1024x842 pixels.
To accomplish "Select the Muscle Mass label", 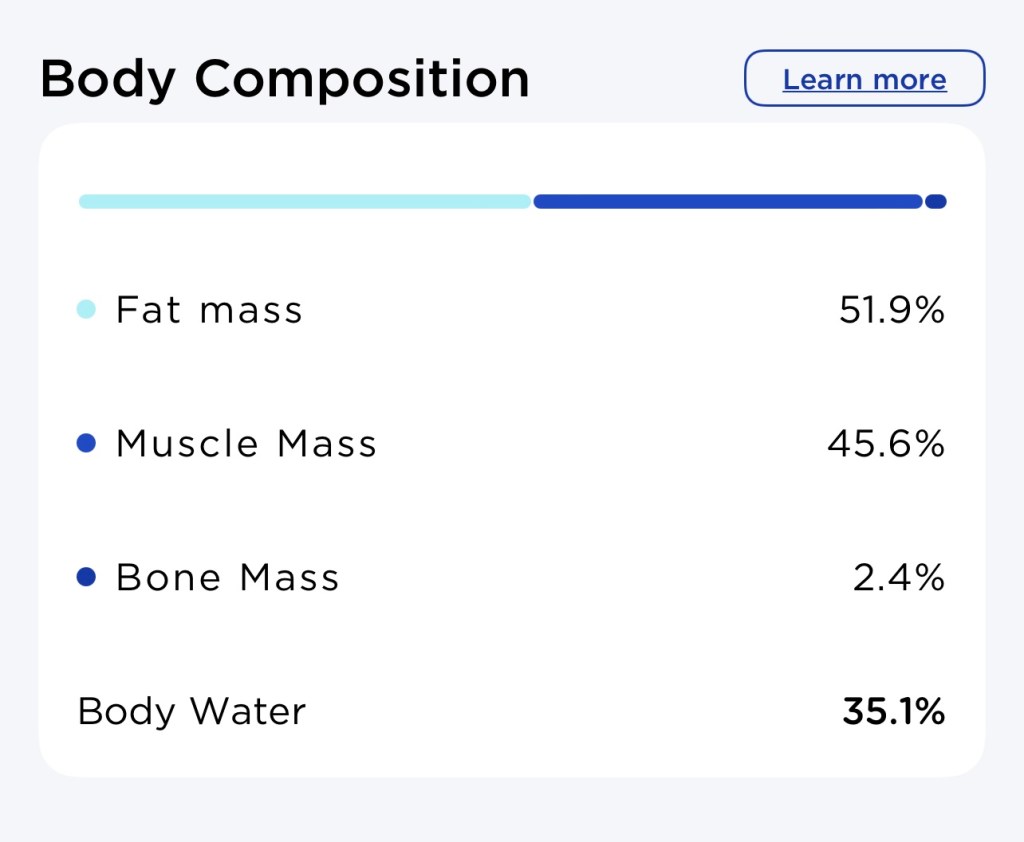I will pyautogui.click(x=246, y=443).
